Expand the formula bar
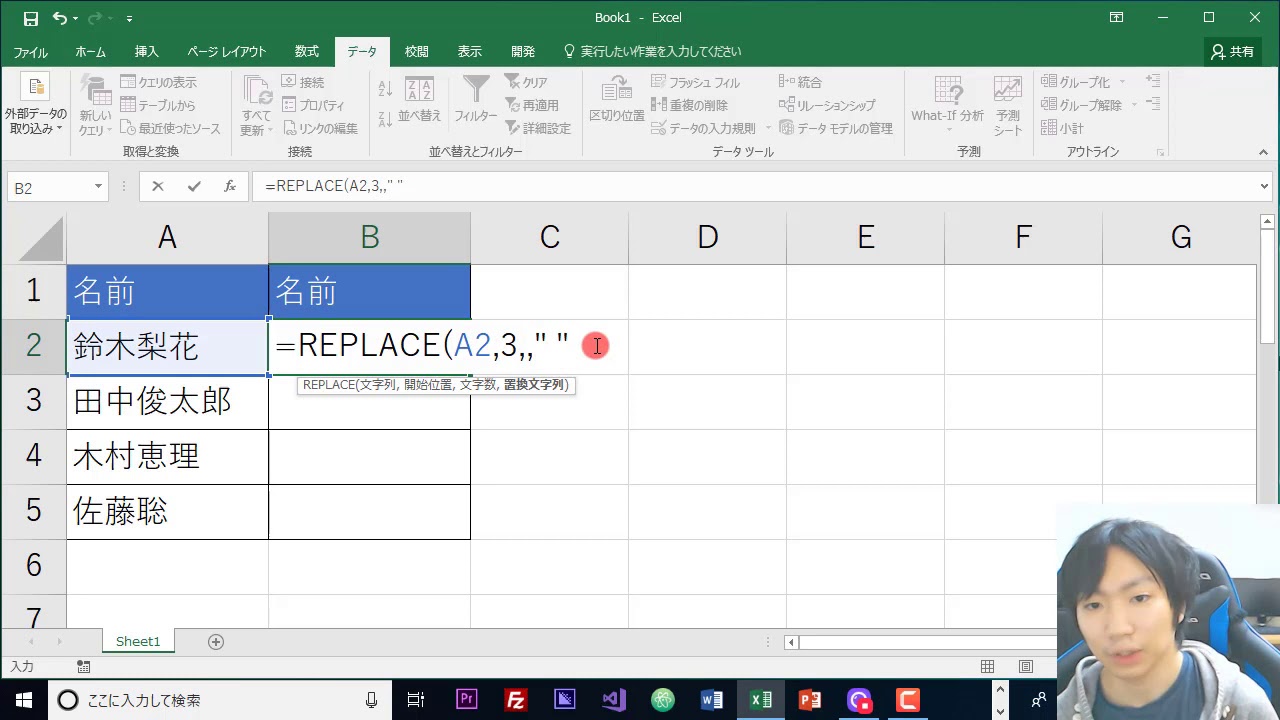The image size is (1280, 720). [1265, 187]
